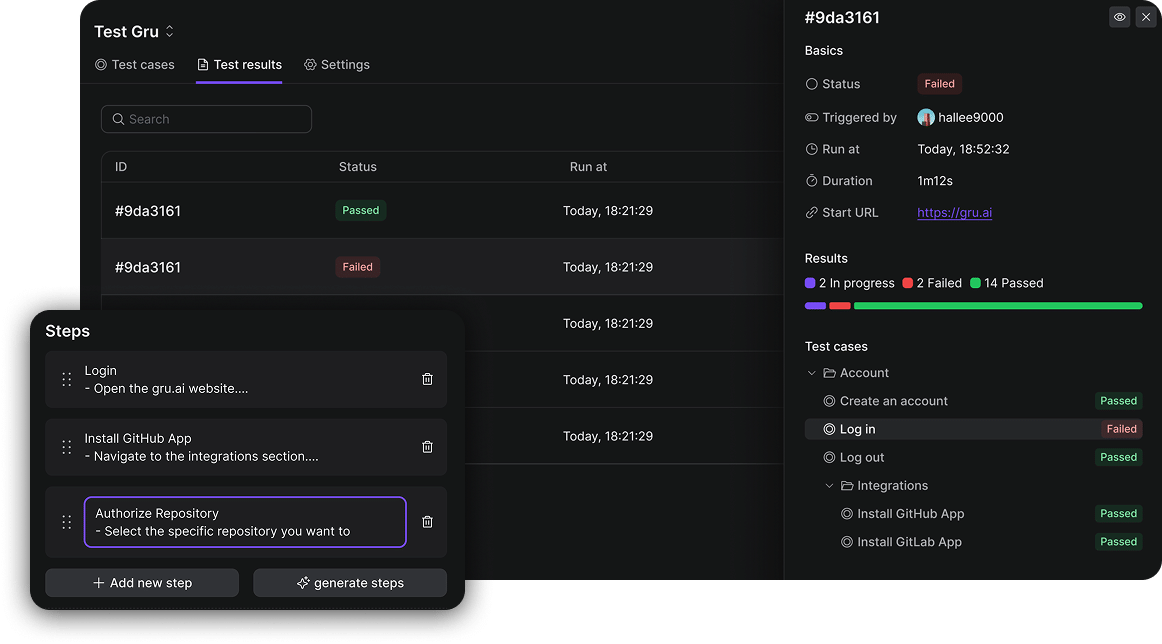Click the Integrations folder icon
Screen dimensions: 1162x644
tap(847, 485)
